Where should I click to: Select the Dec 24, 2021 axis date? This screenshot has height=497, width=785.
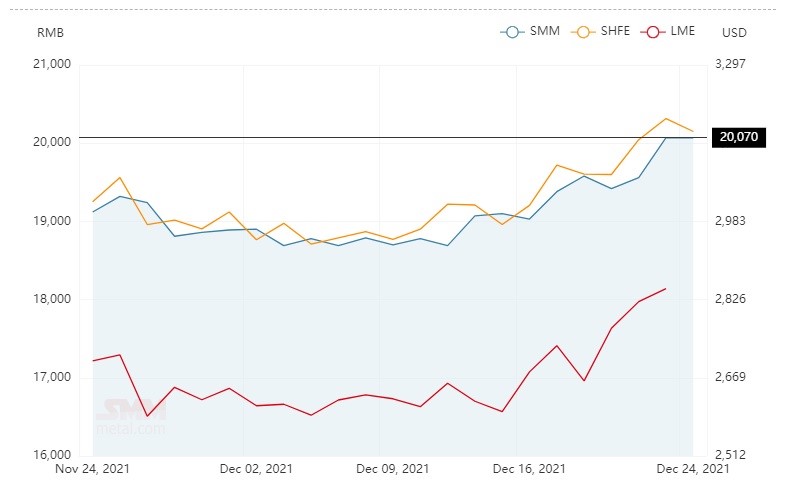point(693,469)
